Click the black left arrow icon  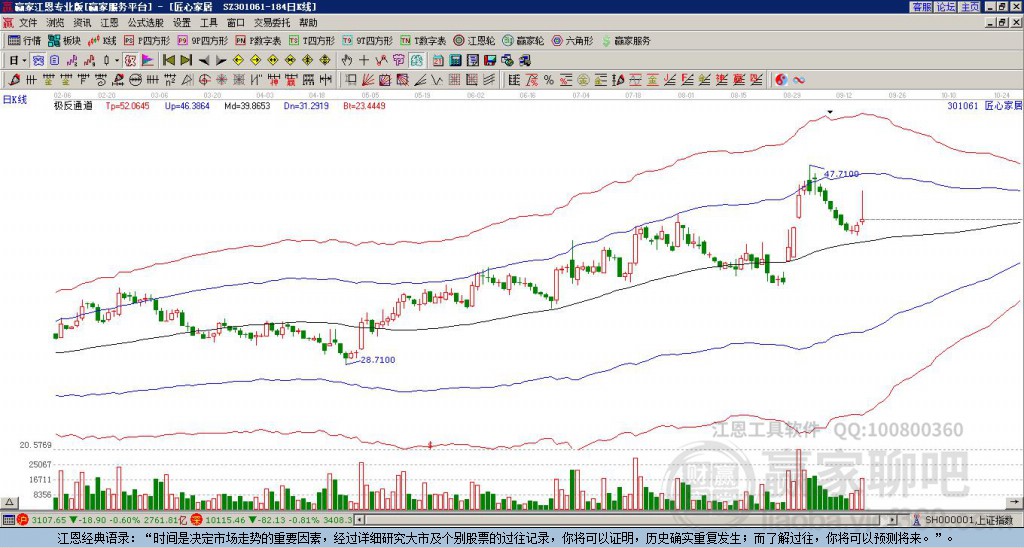click(x=203, y=60)
